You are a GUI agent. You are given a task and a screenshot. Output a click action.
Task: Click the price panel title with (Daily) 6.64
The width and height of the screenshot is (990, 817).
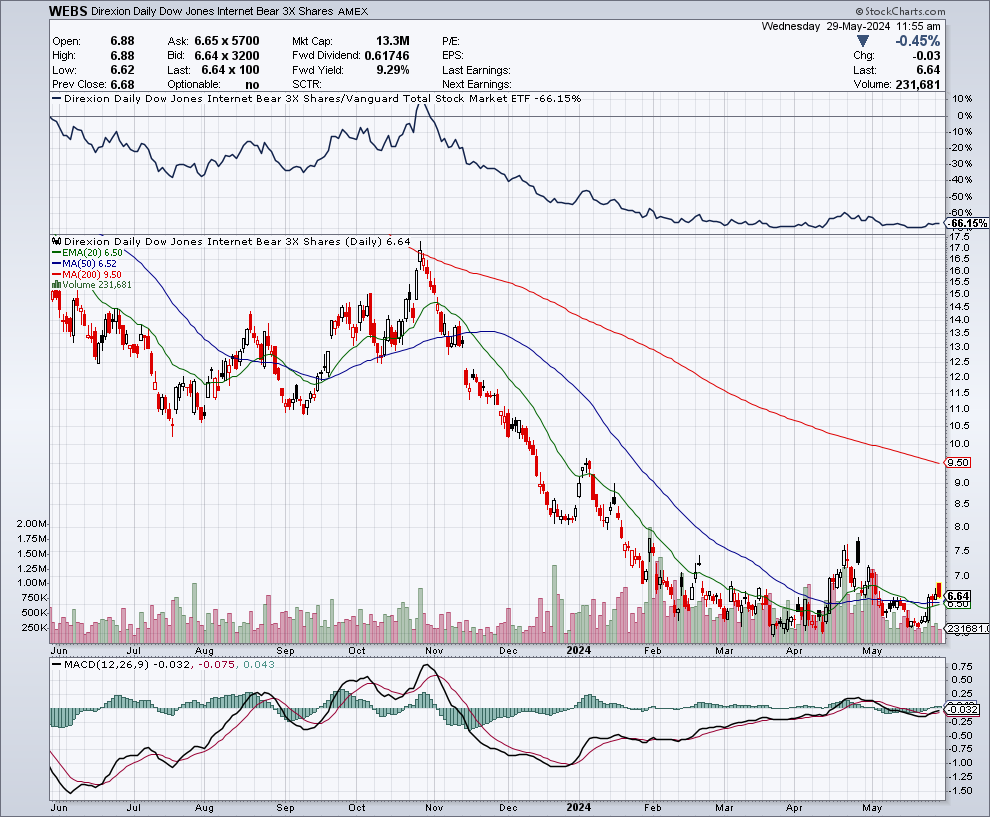pos(237,241)
